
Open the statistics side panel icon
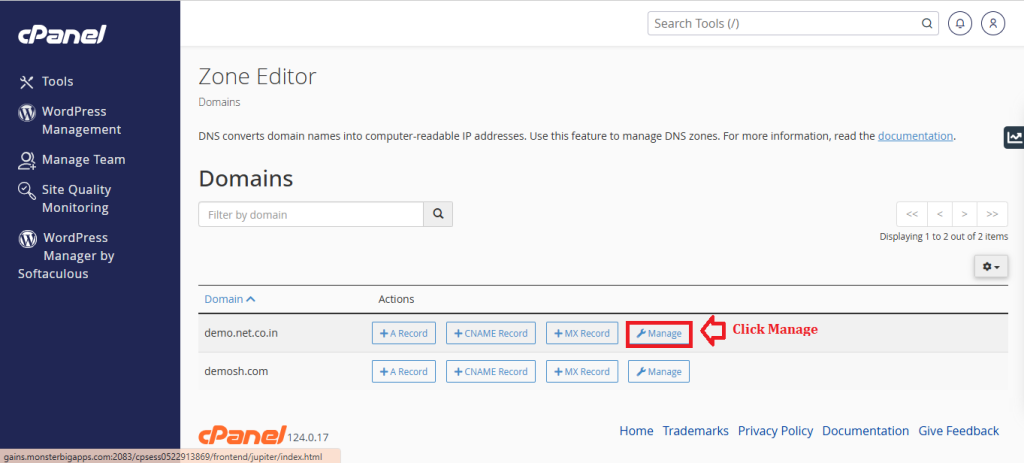point(1014,137)
